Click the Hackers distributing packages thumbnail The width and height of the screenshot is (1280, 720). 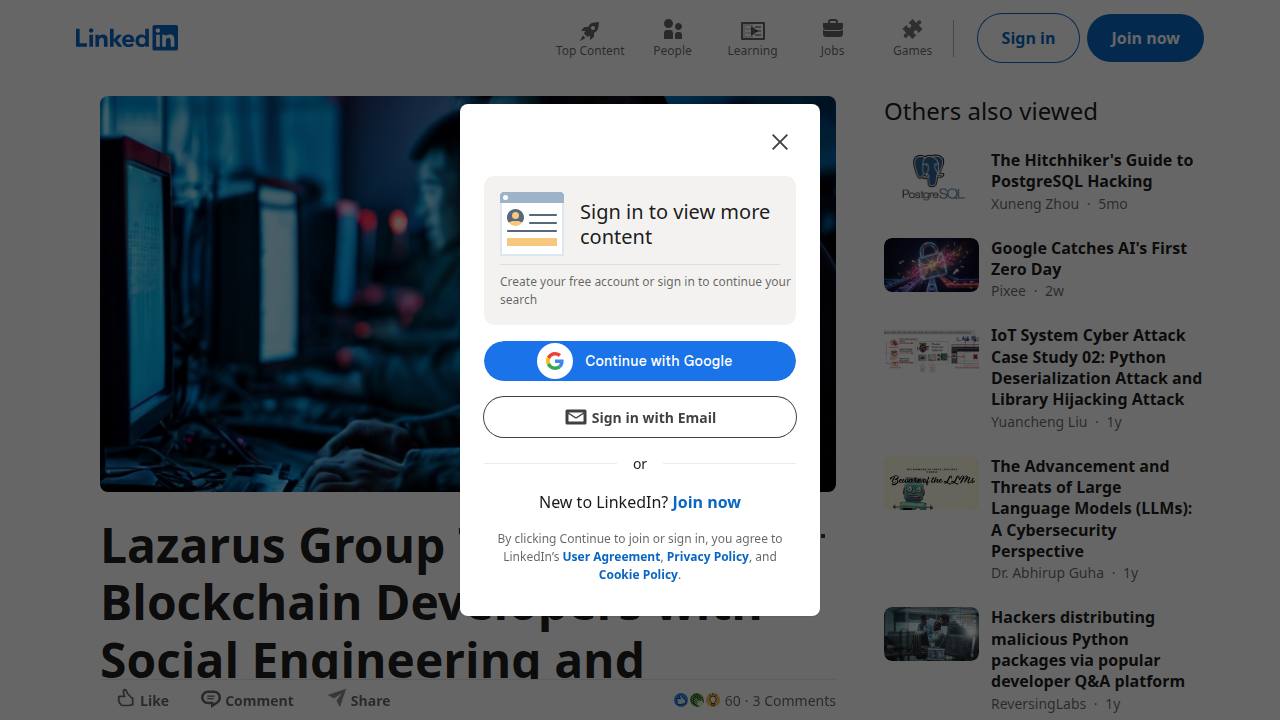click(x=931, y=634)
